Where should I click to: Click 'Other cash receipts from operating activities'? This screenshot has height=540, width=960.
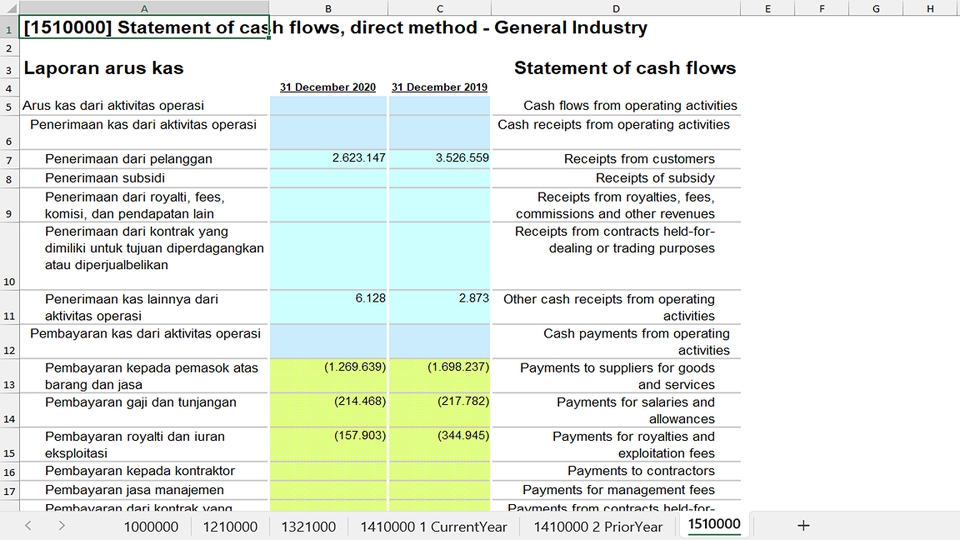click(616, 307)
